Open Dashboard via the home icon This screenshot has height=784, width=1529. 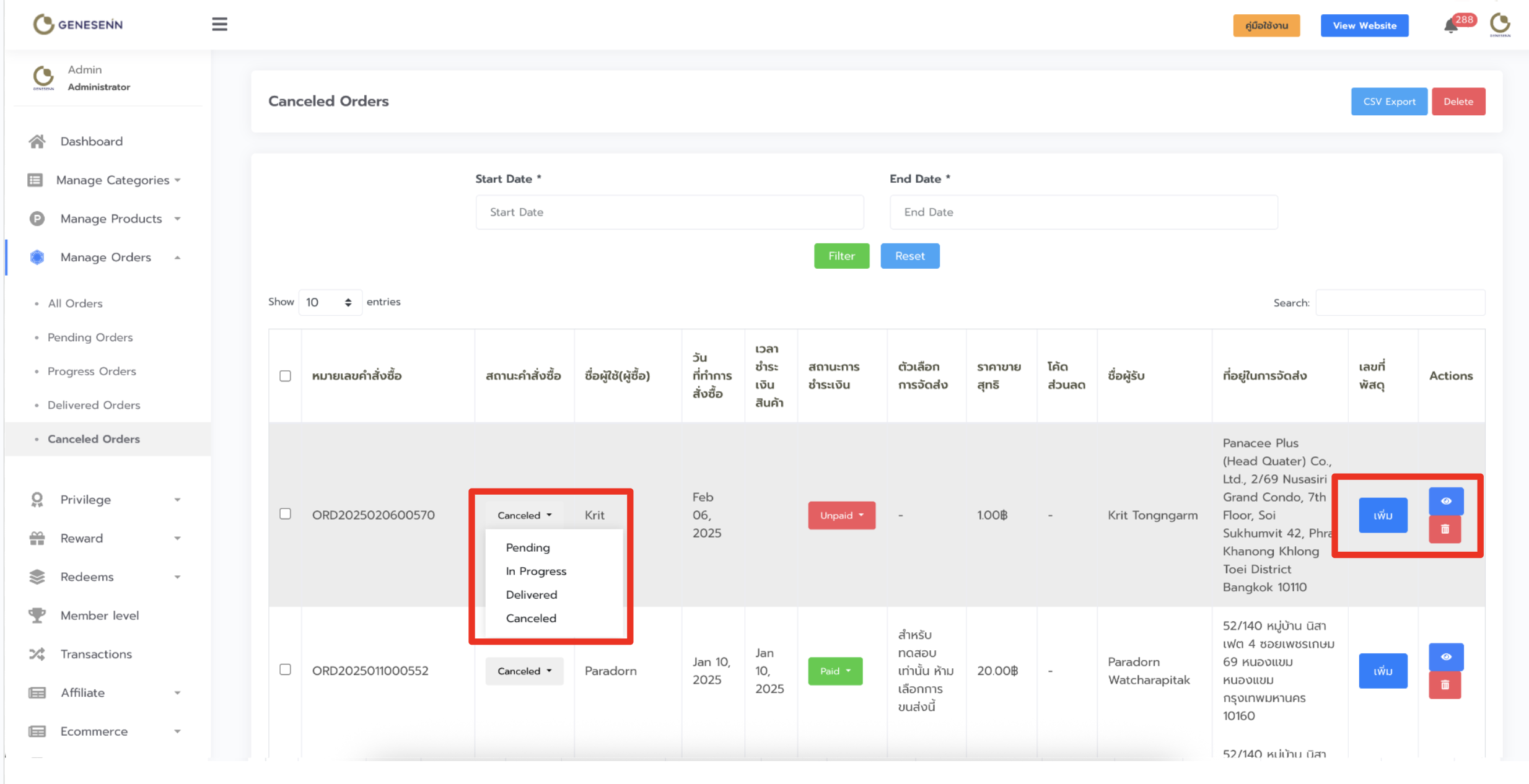point(37,141)
